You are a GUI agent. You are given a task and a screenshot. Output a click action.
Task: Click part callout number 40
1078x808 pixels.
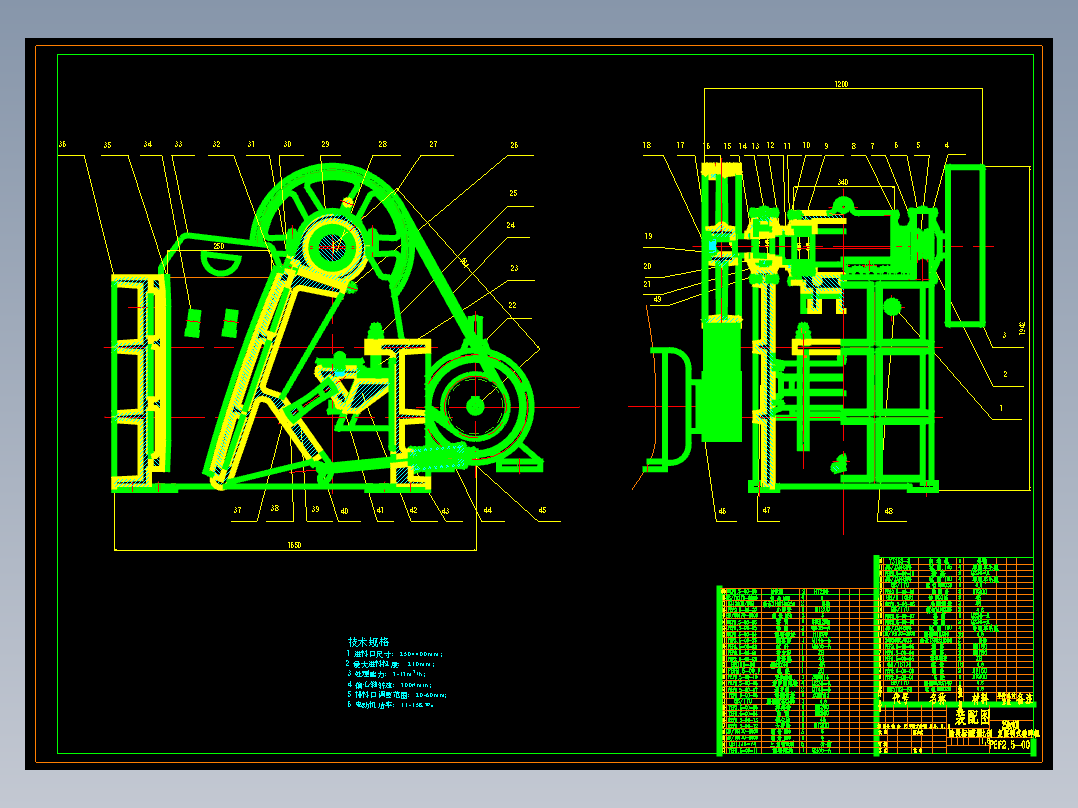[344, 511]
